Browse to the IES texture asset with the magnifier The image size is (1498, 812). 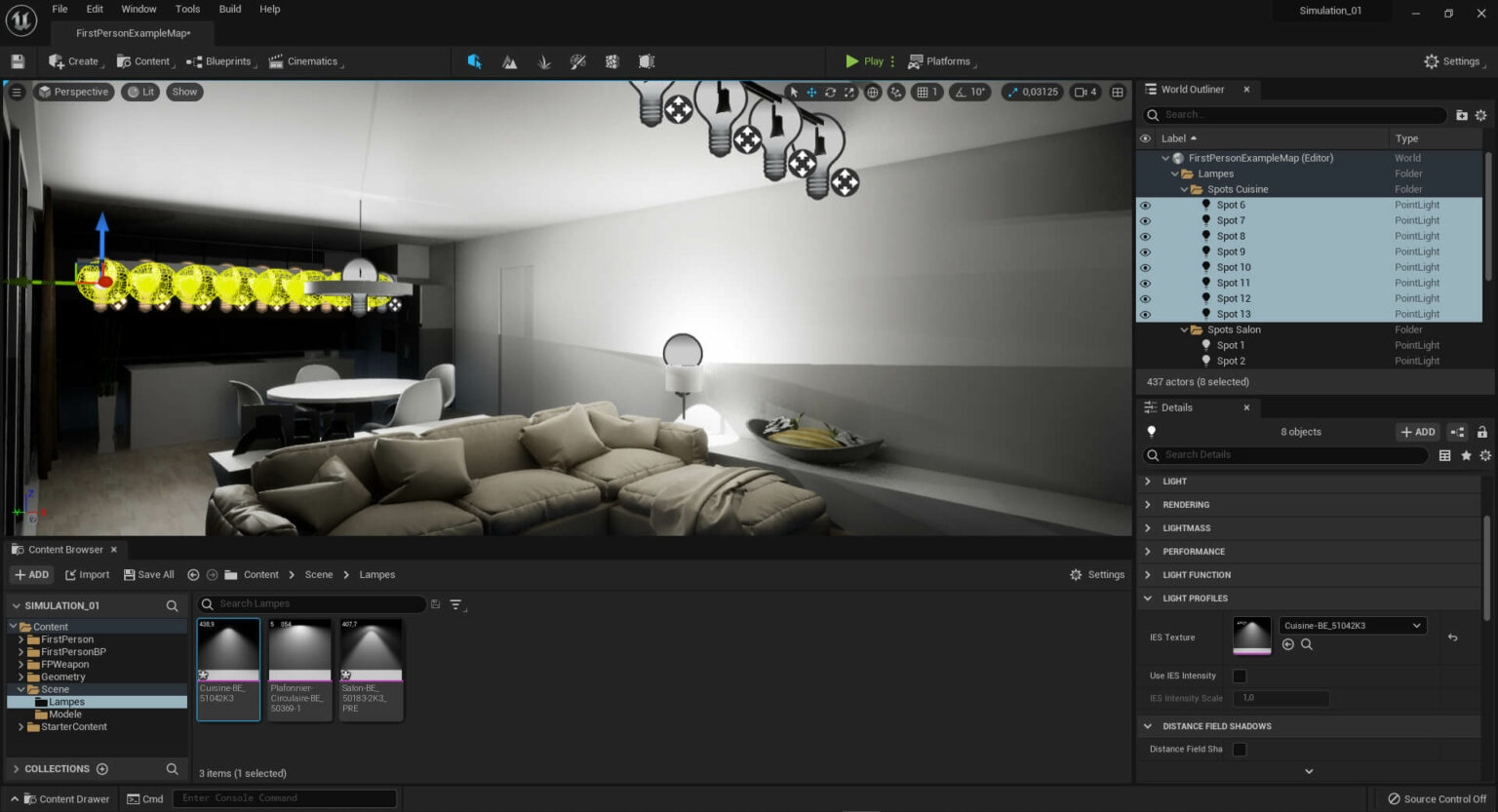point(1307,644)
